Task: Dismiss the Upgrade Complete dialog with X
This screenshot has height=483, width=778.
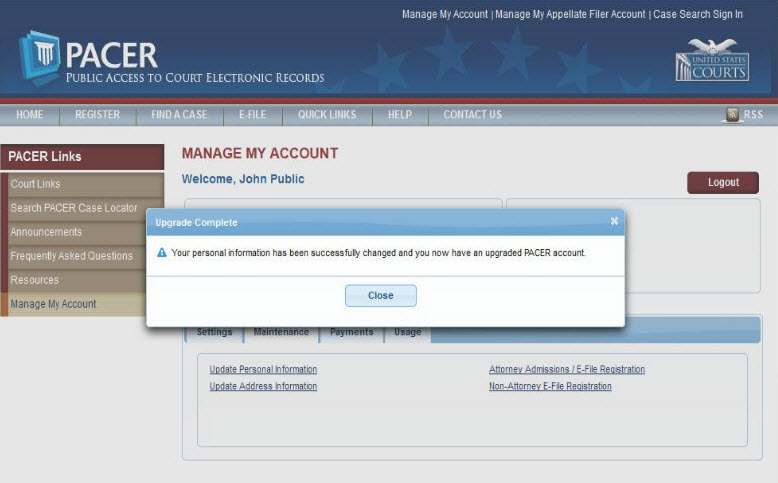Action: coord(614,221)
